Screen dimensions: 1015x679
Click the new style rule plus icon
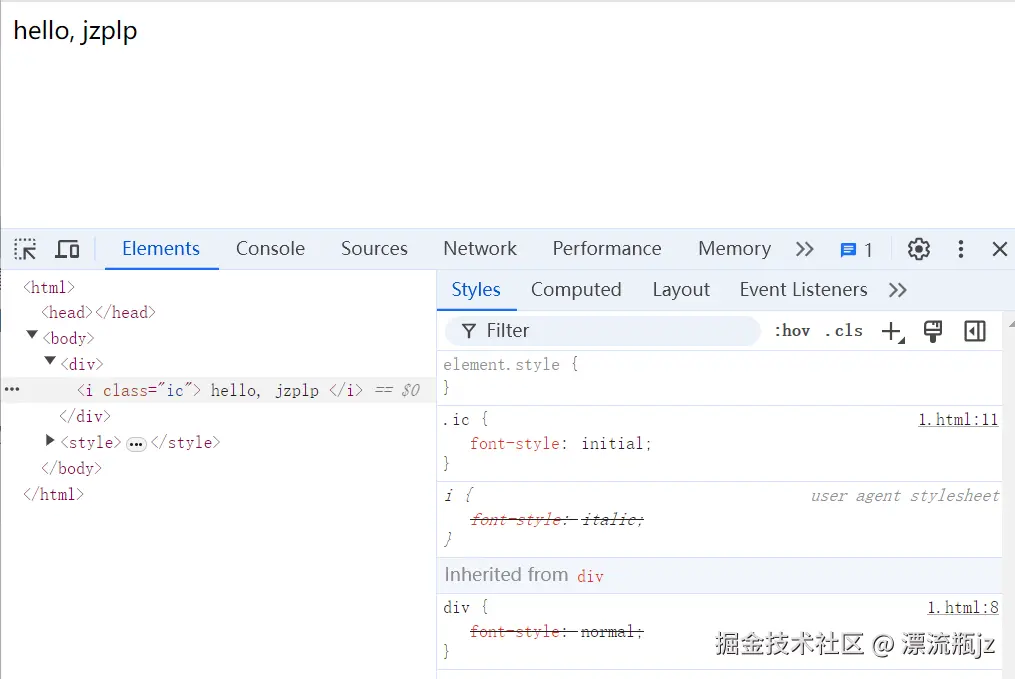(x=891, y=330)
